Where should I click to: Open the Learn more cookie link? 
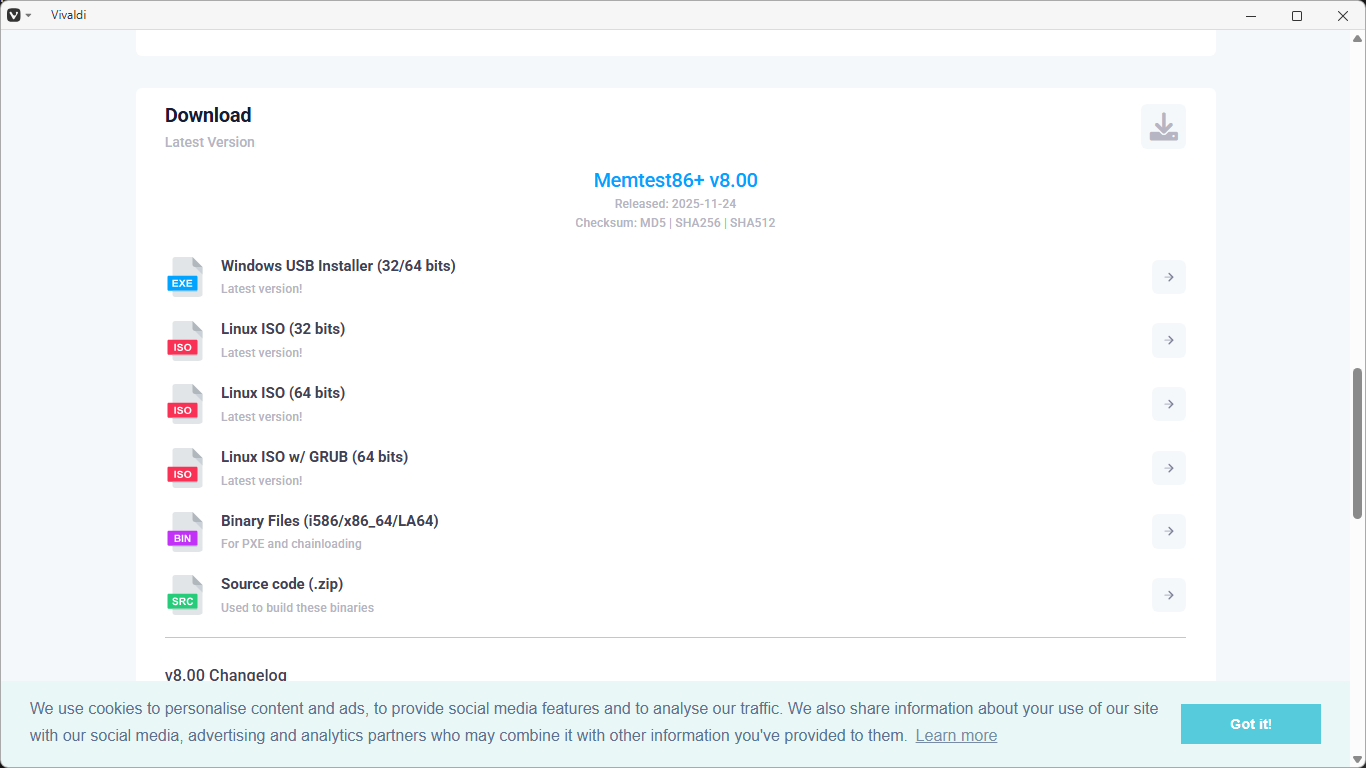pos(956,736)
